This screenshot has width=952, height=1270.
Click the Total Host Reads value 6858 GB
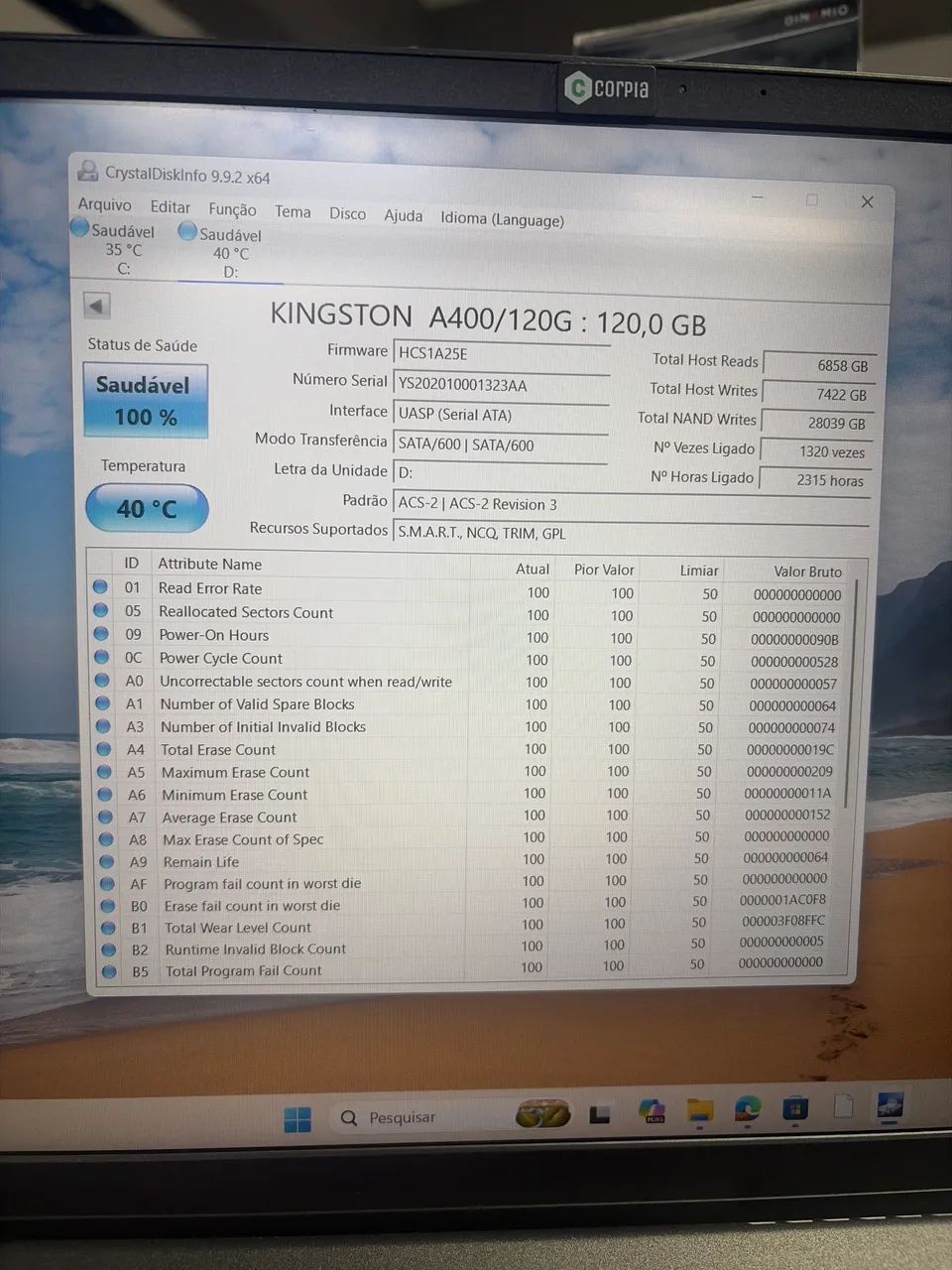point(820,365)
